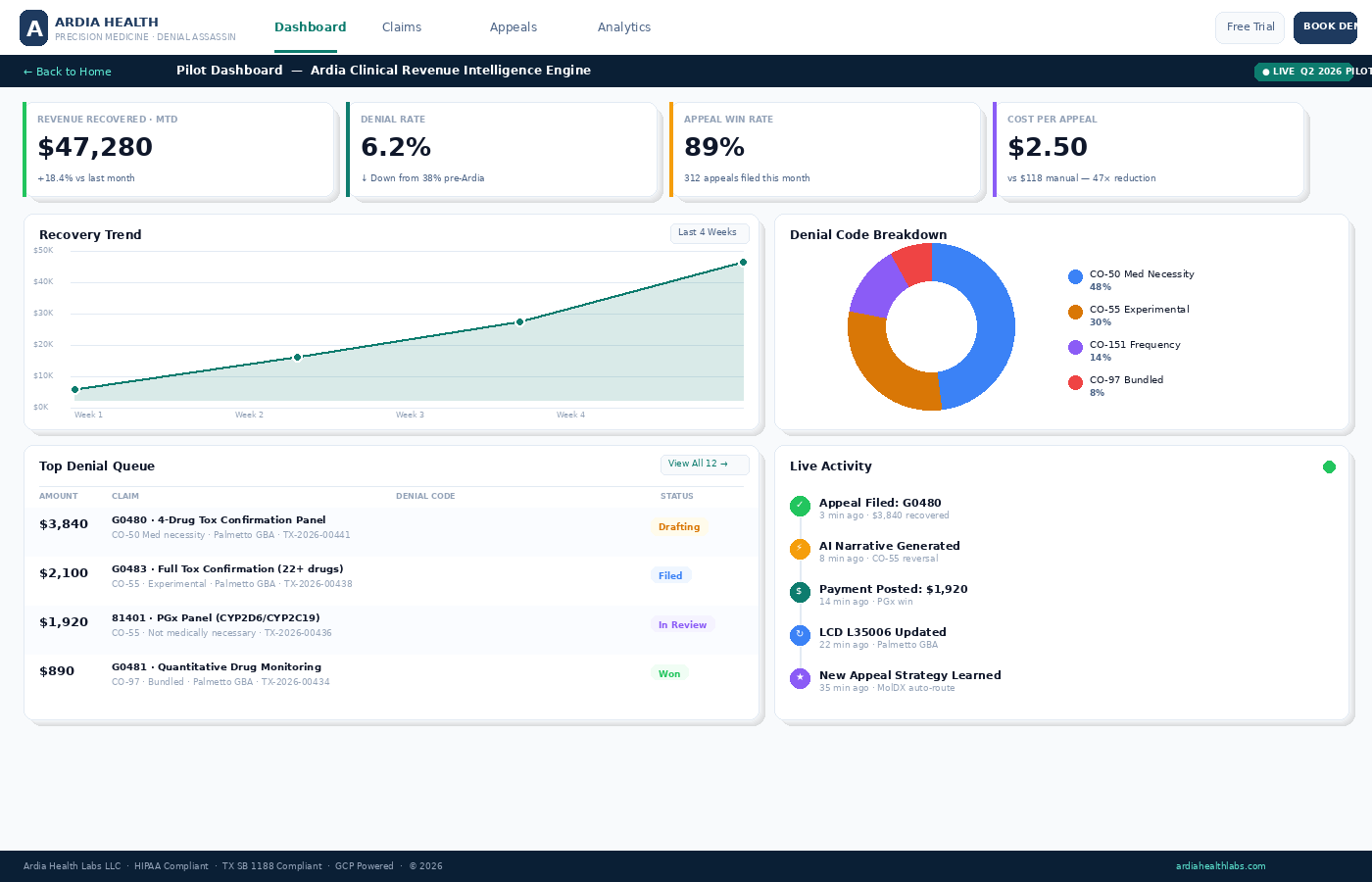This screenshot has width=1372, height=882.
Task: Toggle the Drafting status pill on G0480
Action: pyautogui.click(x=679, y=526)
